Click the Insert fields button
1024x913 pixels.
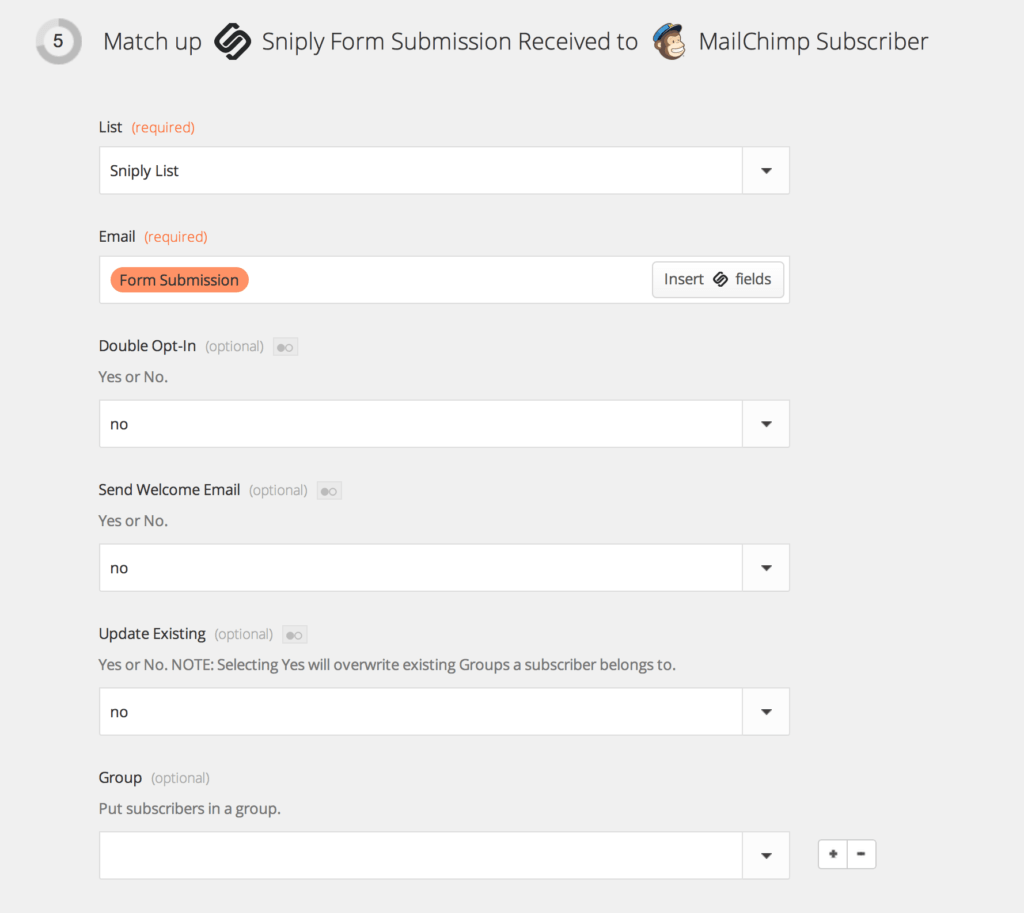(717, 280)
